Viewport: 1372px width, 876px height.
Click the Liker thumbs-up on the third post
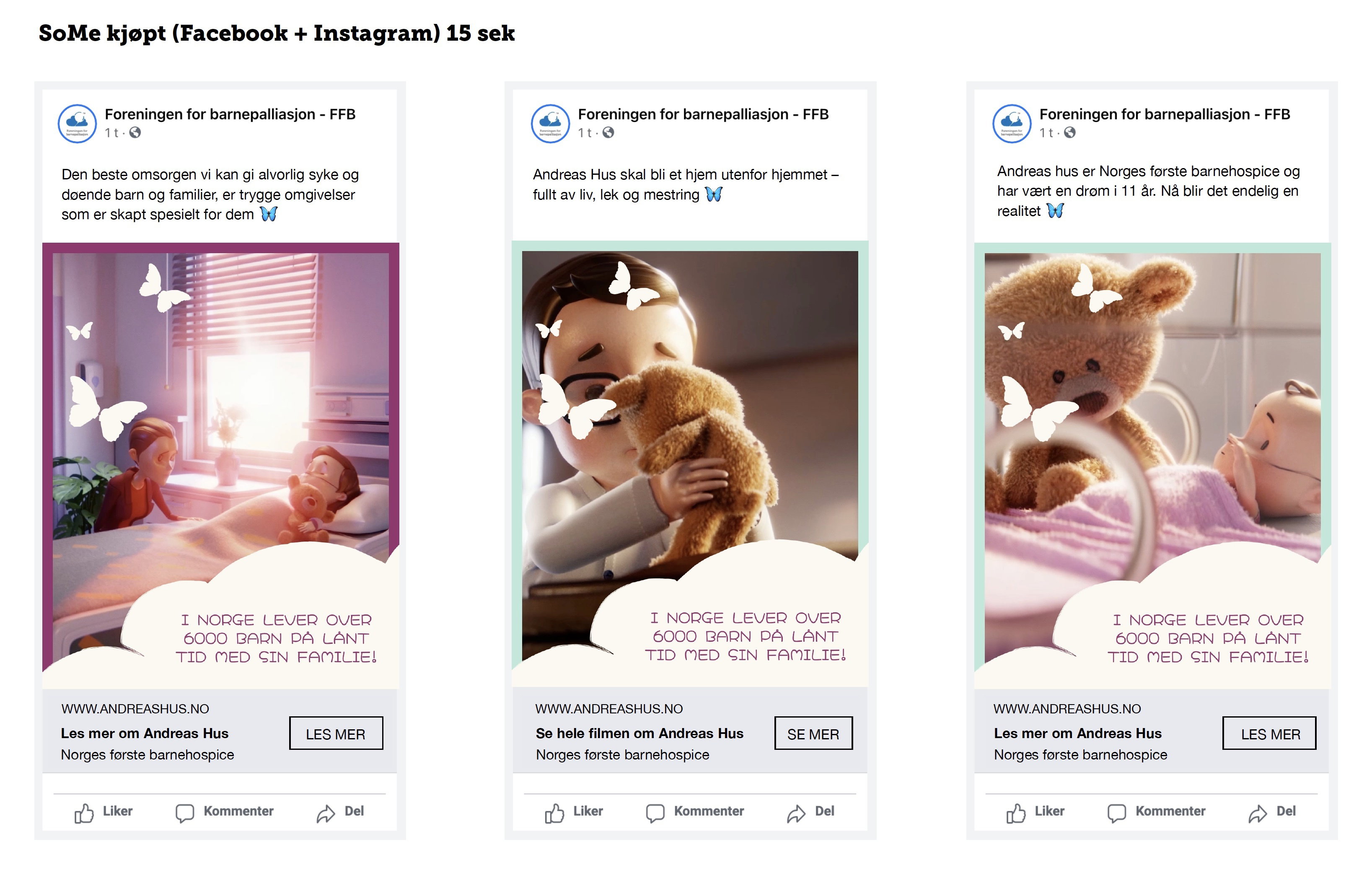click(x=1015, y=813)
